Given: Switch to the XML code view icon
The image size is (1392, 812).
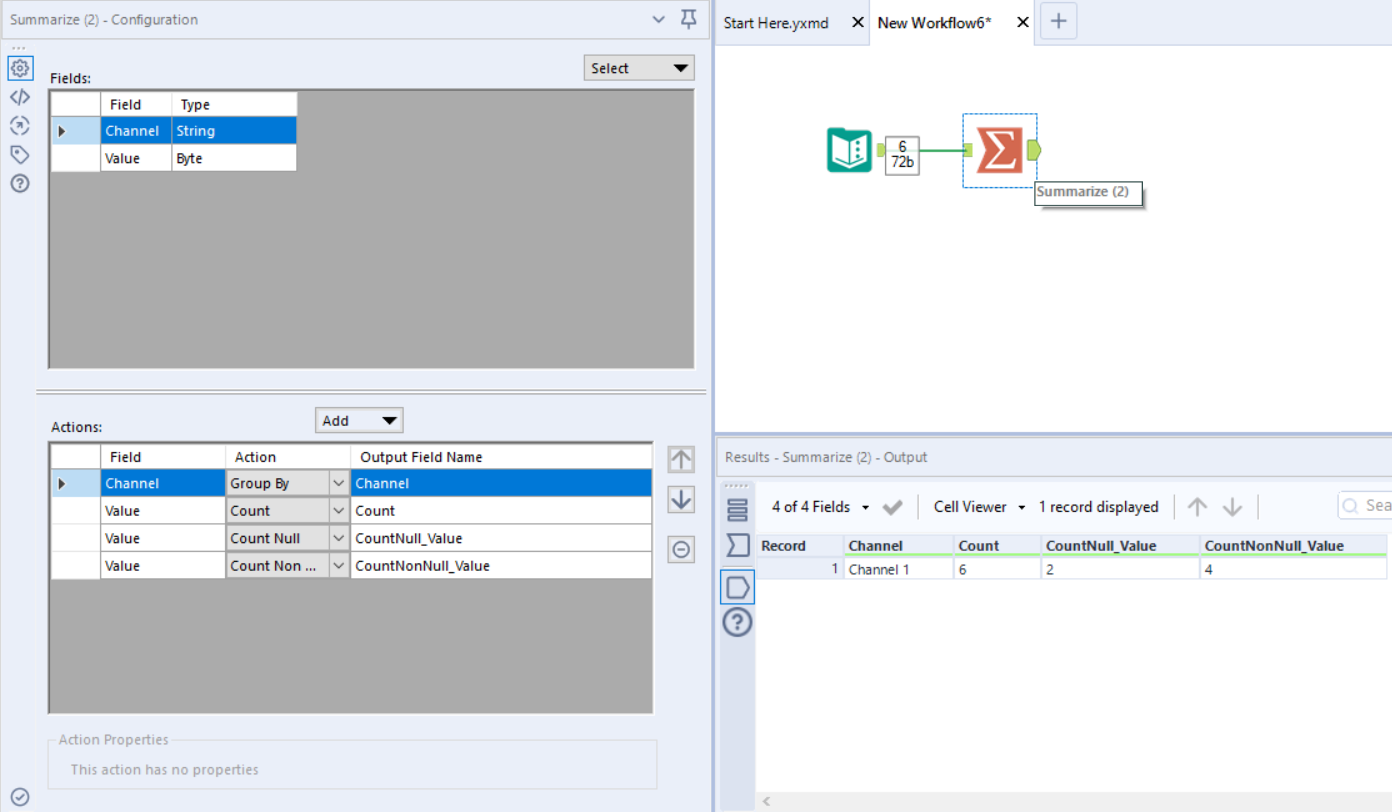Looking at the screenshot, I should pyautogui.click(x=20, y=97).
